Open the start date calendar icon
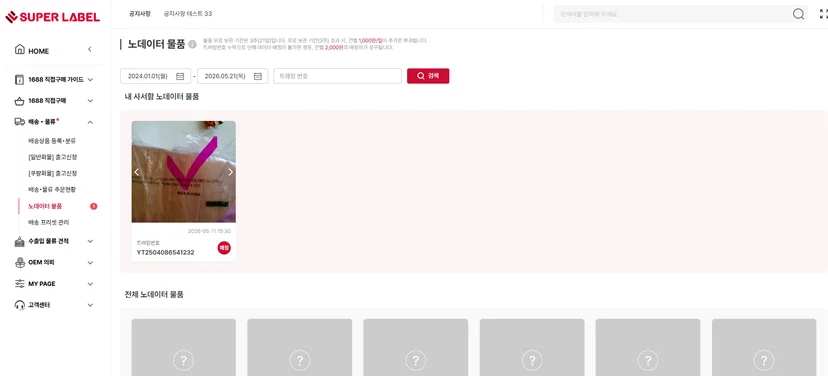This screenshot has height=376, width=828. pos(180,76)
